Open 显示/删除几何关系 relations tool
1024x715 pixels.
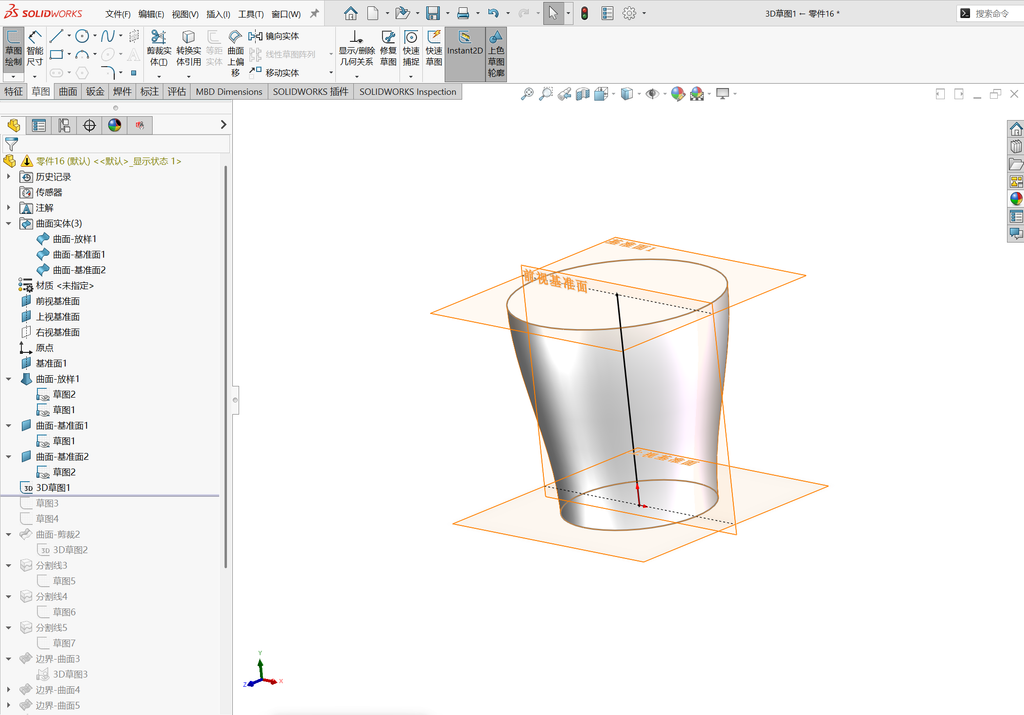point(356,48)
